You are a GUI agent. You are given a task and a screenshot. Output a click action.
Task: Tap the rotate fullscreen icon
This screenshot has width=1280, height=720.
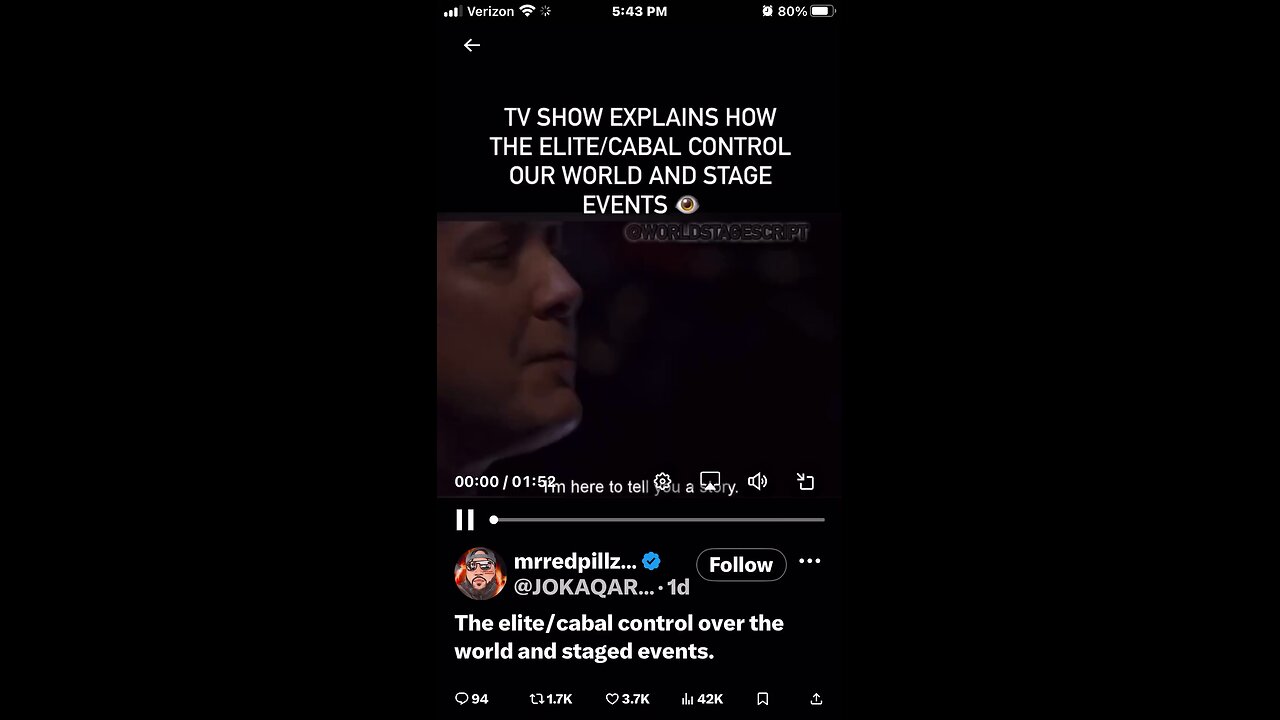pos(806,481)
